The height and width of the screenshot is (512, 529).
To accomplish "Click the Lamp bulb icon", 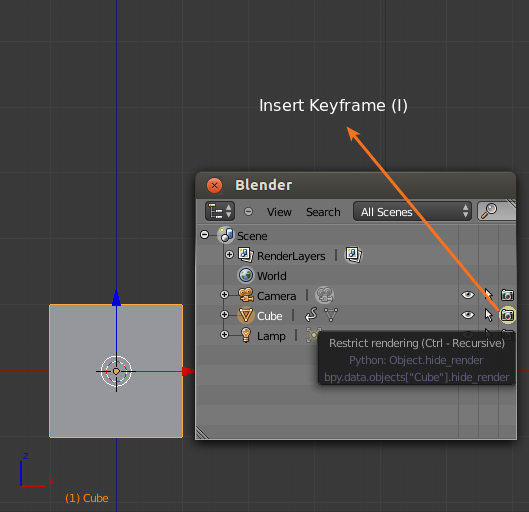I will tap(246, 335).
